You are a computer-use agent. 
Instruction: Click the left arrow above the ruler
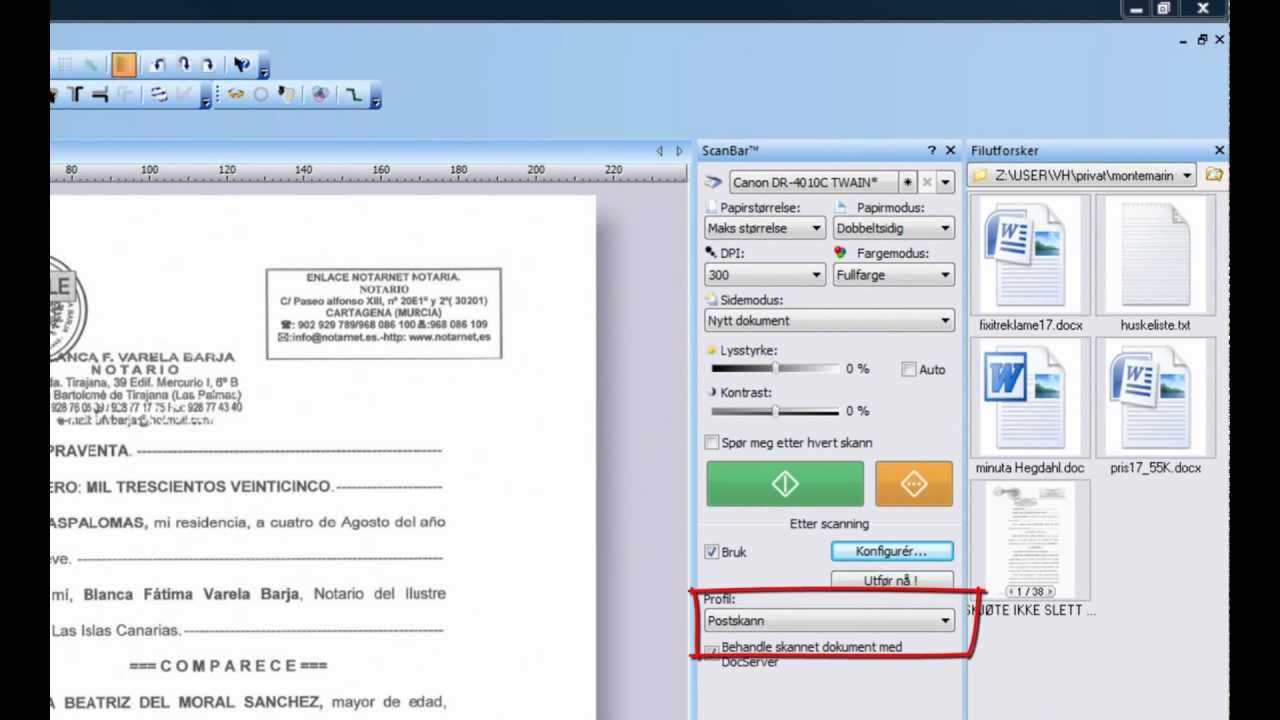659,151
